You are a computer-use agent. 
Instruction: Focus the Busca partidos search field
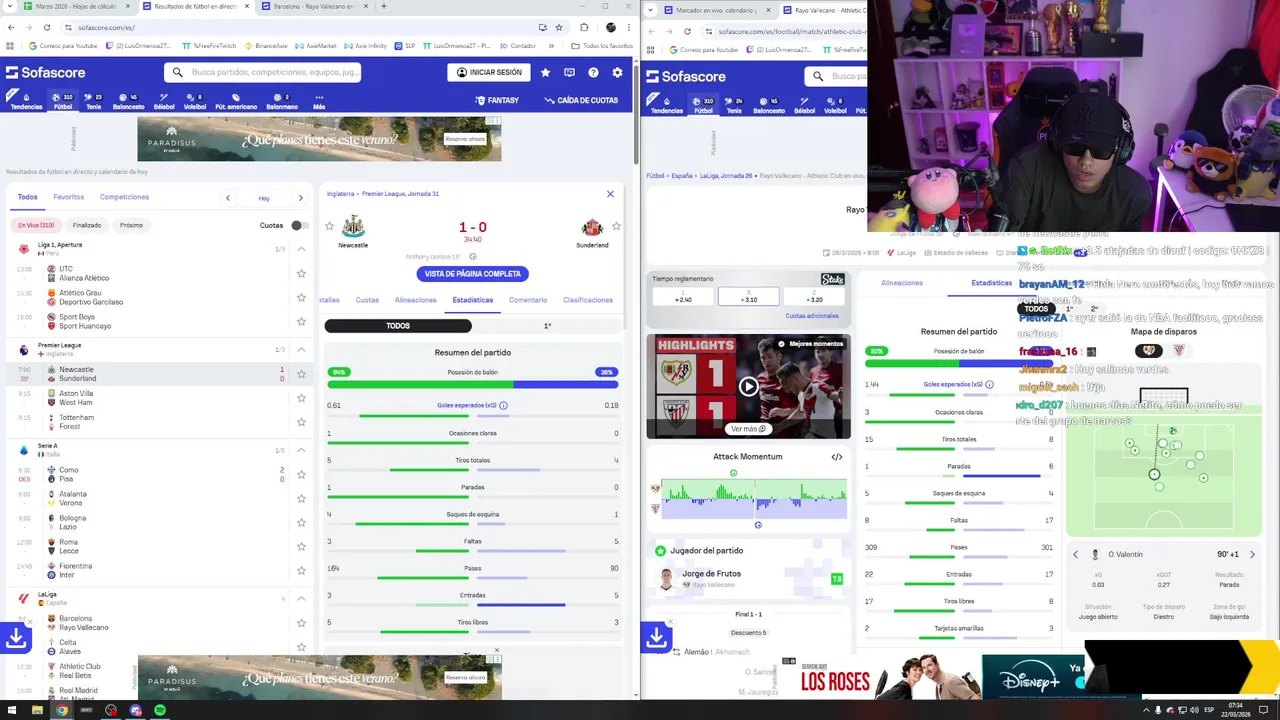pyautogui.click(x=263, y=72)
